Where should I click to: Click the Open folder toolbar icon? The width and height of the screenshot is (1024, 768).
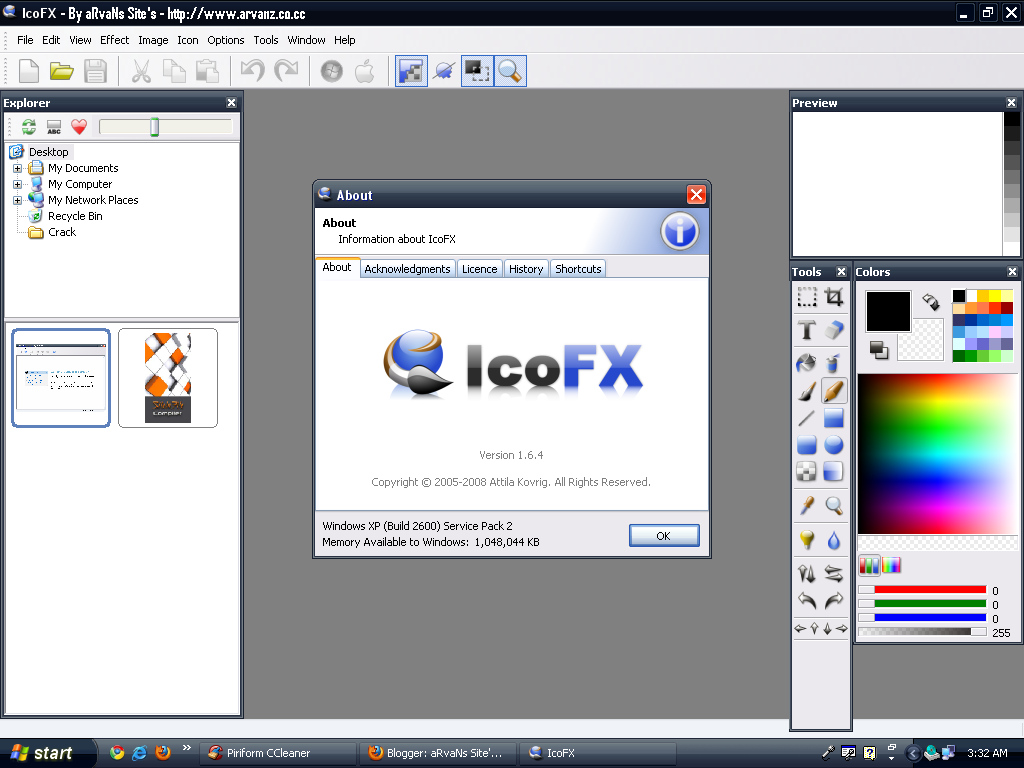(61, 71)
